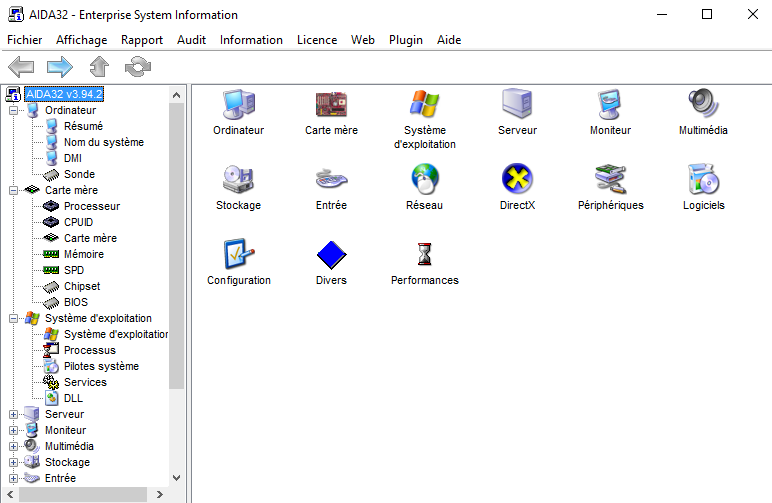Viewport: 772px width, 503px height.
Task: Open the Périphériques icon
Action: [610, 179]
